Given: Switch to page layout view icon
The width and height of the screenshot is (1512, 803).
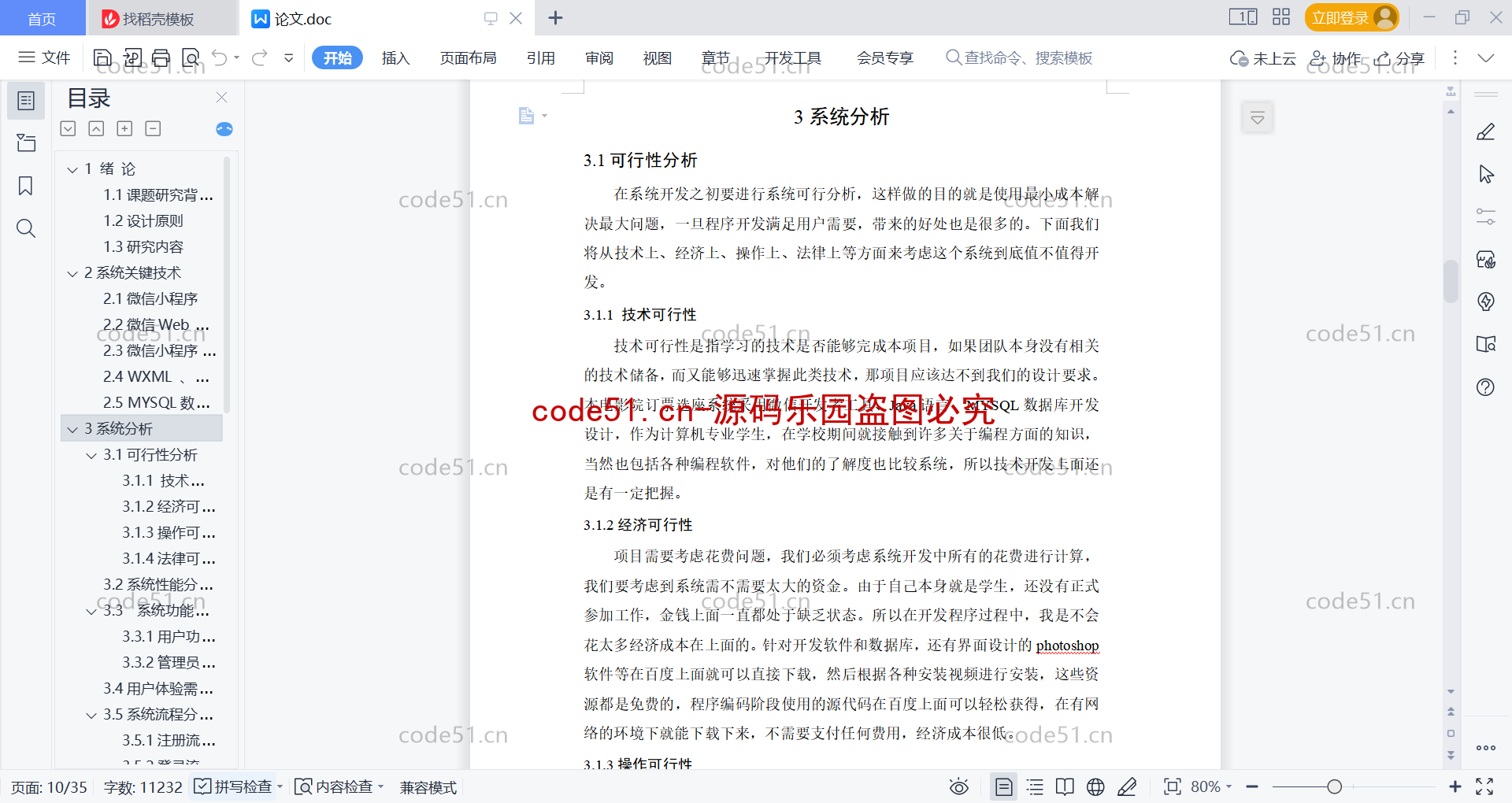Looking at the screenshot, I should (x=1003, y=786).
